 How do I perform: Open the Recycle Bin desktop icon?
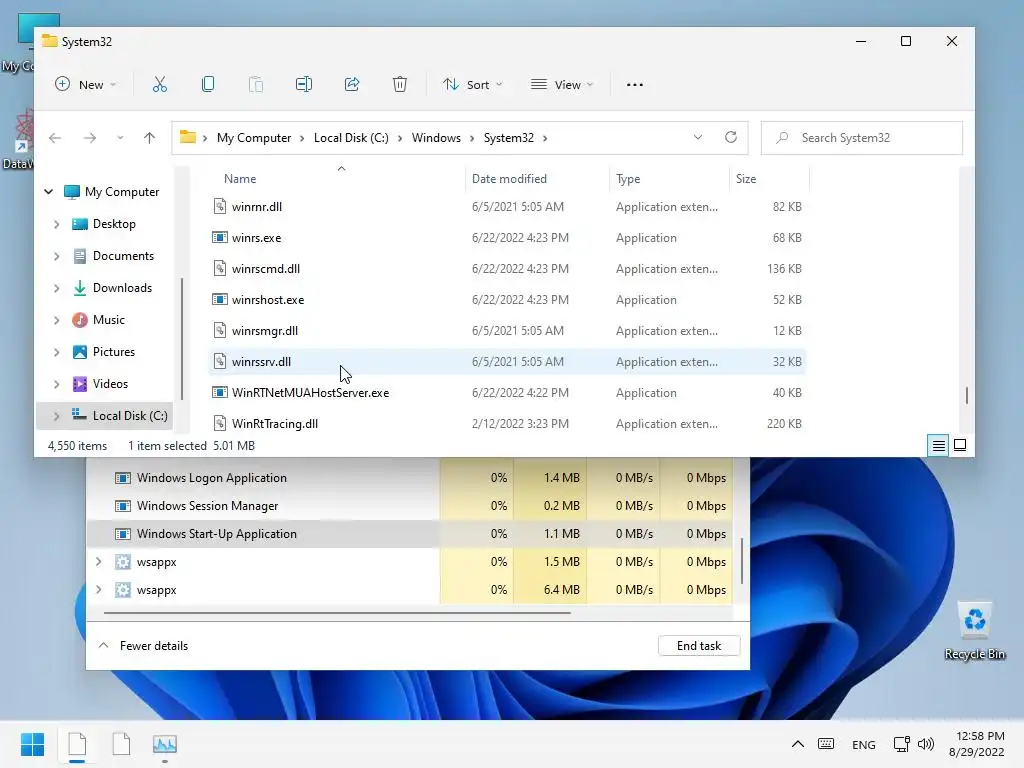[974, 630]
